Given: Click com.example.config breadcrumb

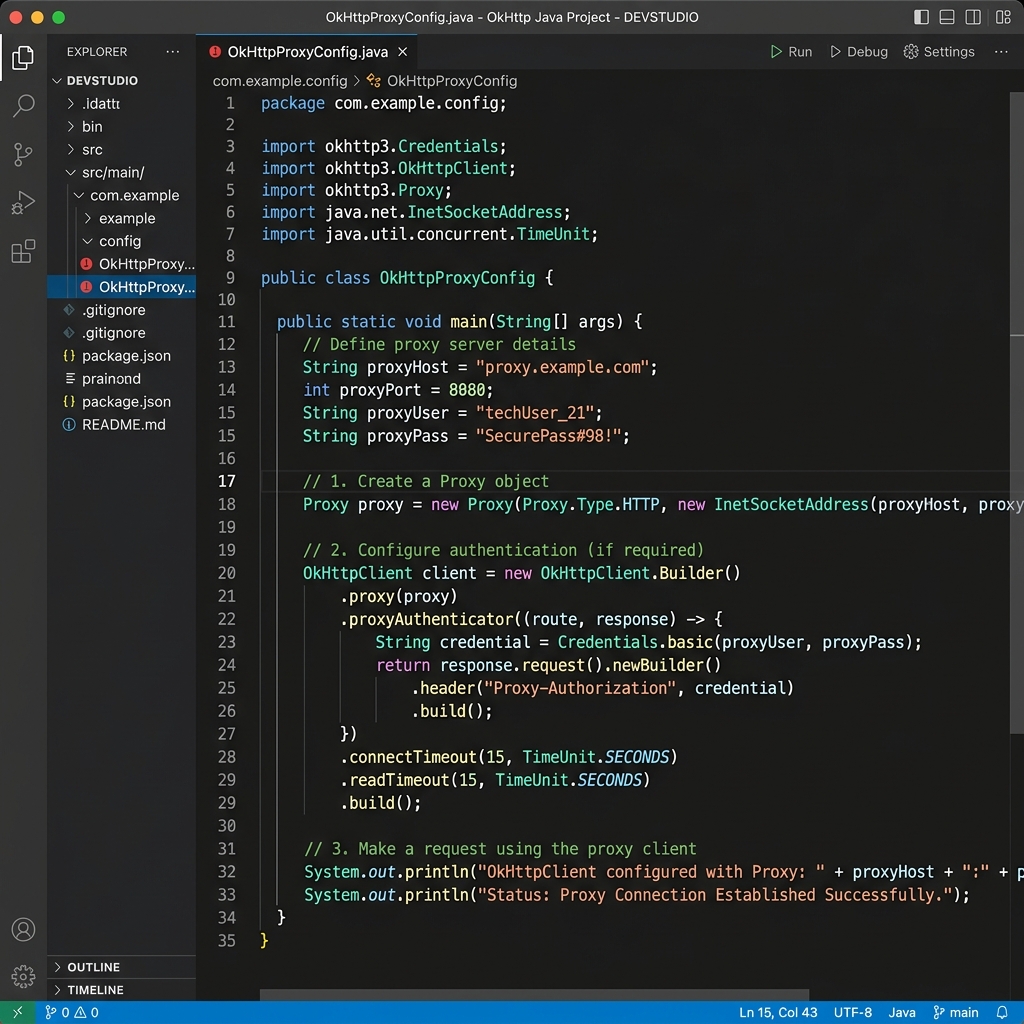Looking at the screenshot, I should [x=280, y=81].
